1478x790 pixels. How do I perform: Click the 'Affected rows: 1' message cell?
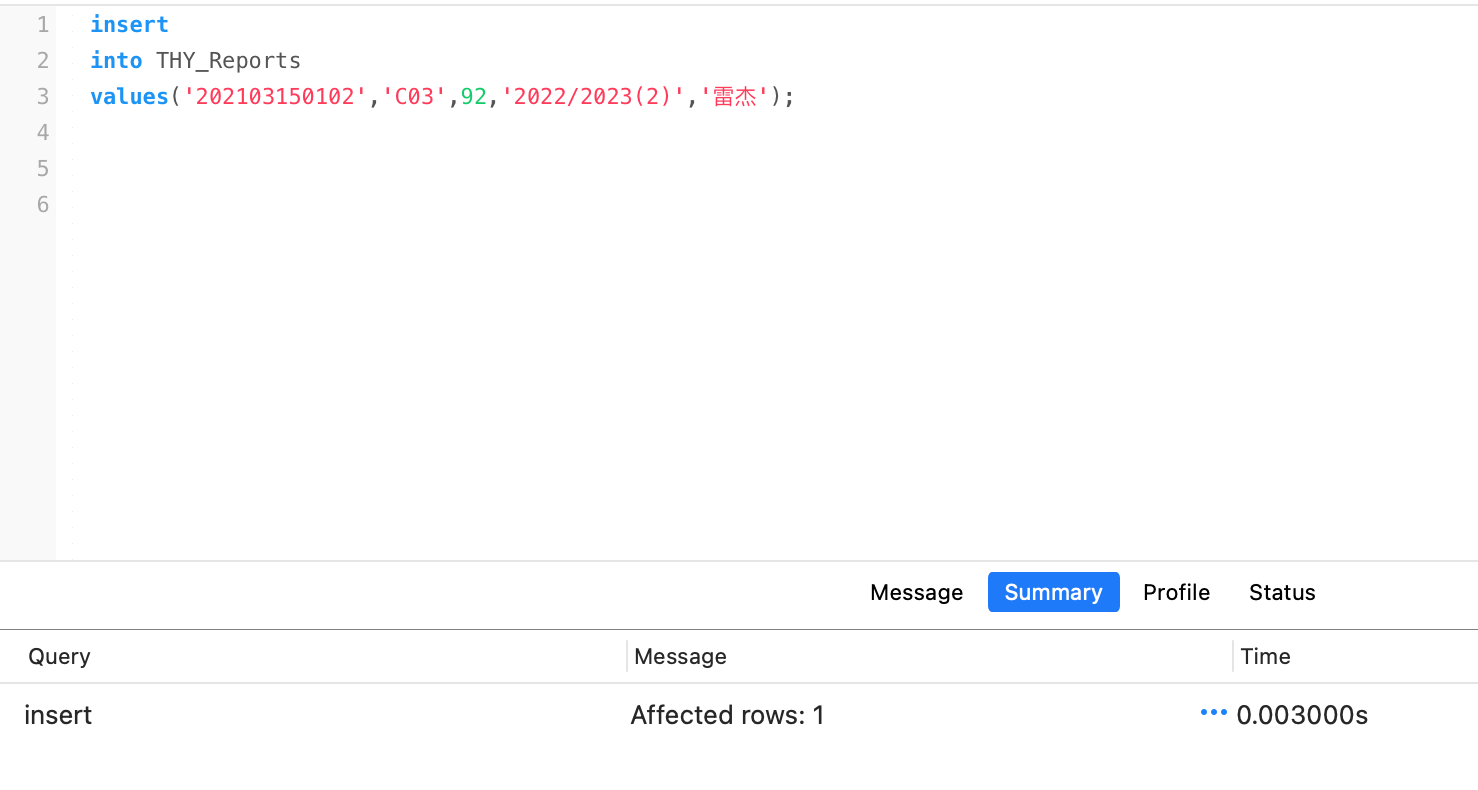click(x=727, y=715)
